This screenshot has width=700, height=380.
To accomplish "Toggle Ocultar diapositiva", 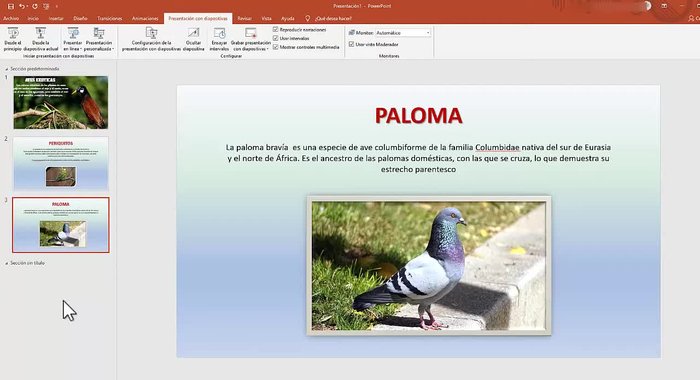I will 193,39.
